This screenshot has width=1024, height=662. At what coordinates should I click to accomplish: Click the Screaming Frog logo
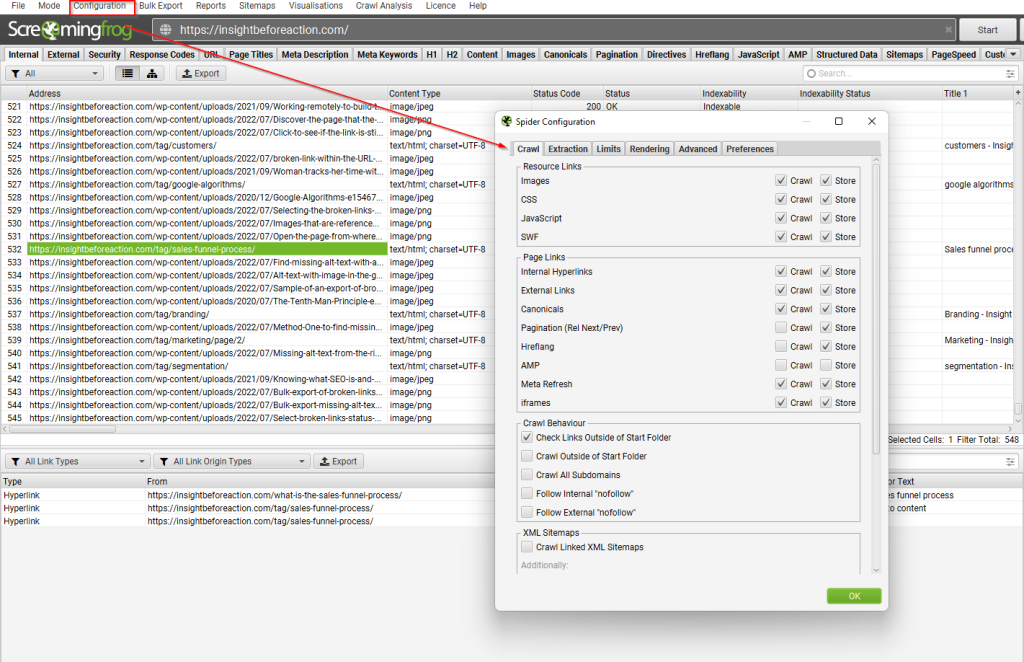click(x=70, y=30)
